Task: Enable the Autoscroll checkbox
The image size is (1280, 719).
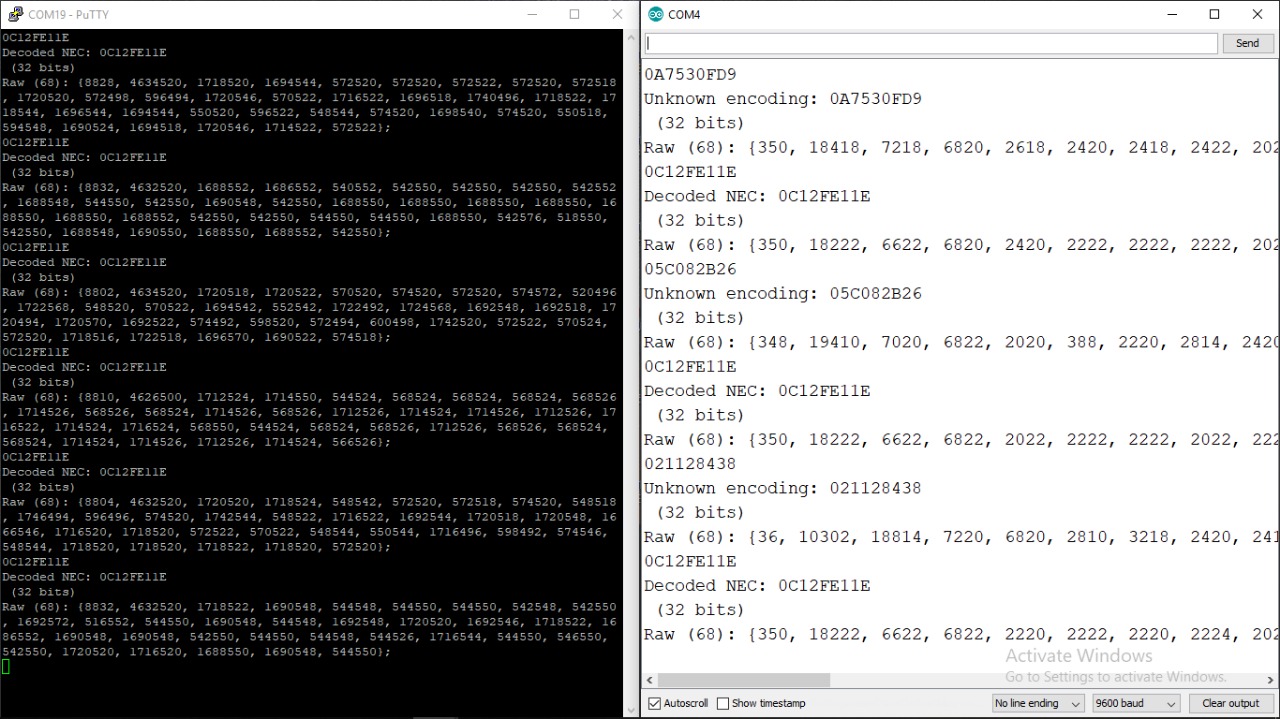Action: [x=655, y=703]
